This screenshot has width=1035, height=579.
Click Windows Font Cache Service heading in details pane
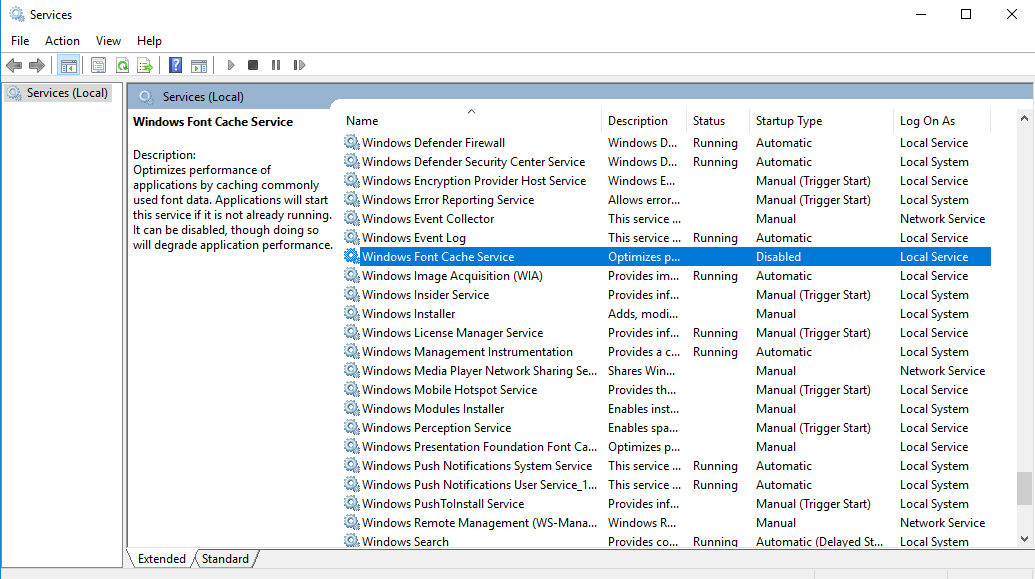coord(213,121)
